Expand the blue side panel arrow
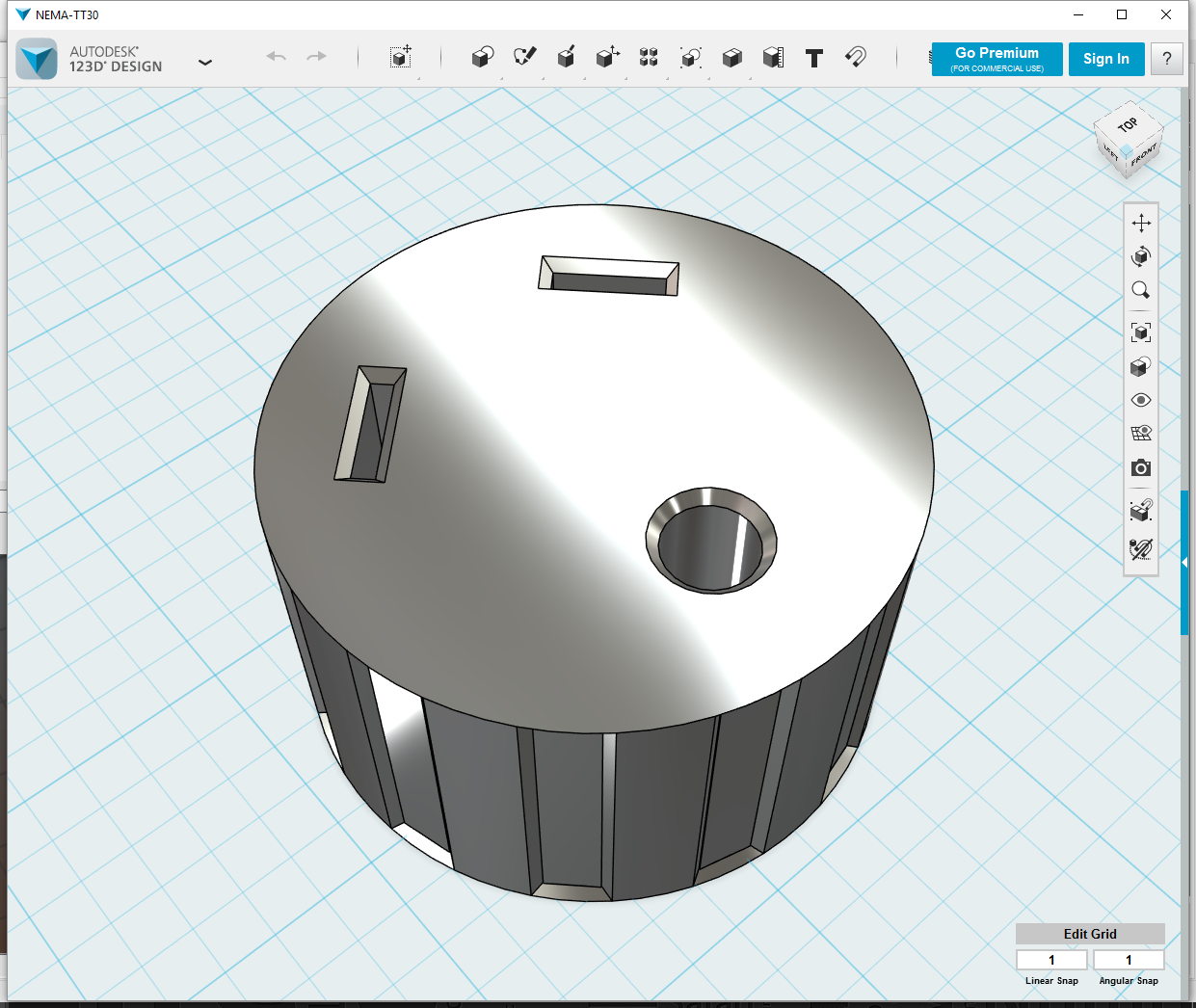1196x1008 pixels. tap(1184, 563)
